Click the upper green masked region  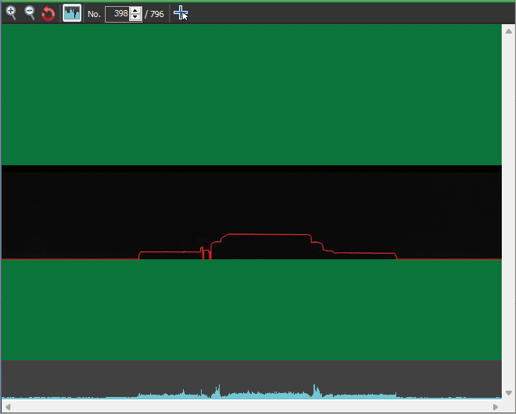click(x=252, y=95)
